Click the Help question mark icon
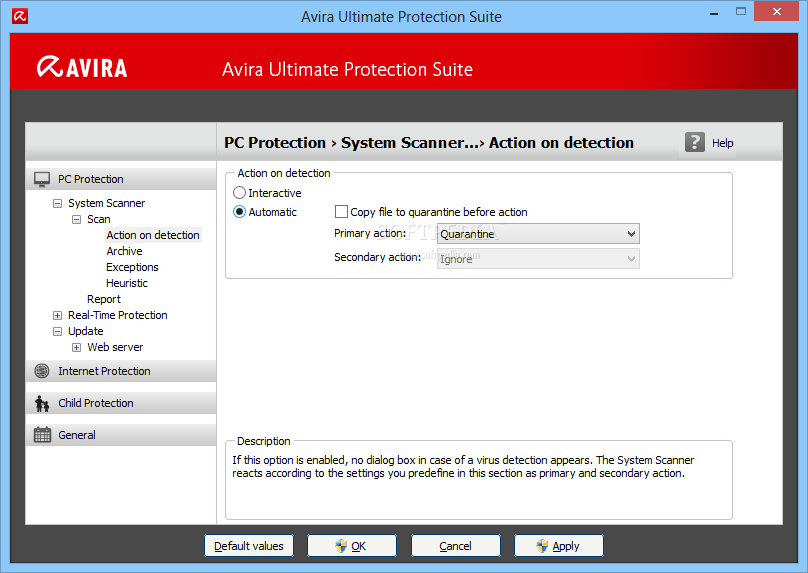 [695, 142]
